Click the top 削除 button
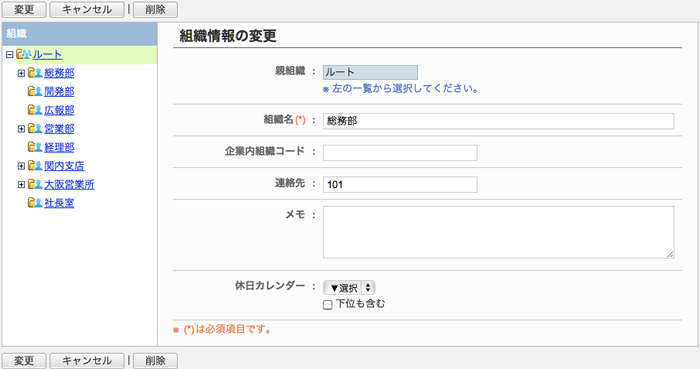This screenshot has height=369, width=700. 155,9
